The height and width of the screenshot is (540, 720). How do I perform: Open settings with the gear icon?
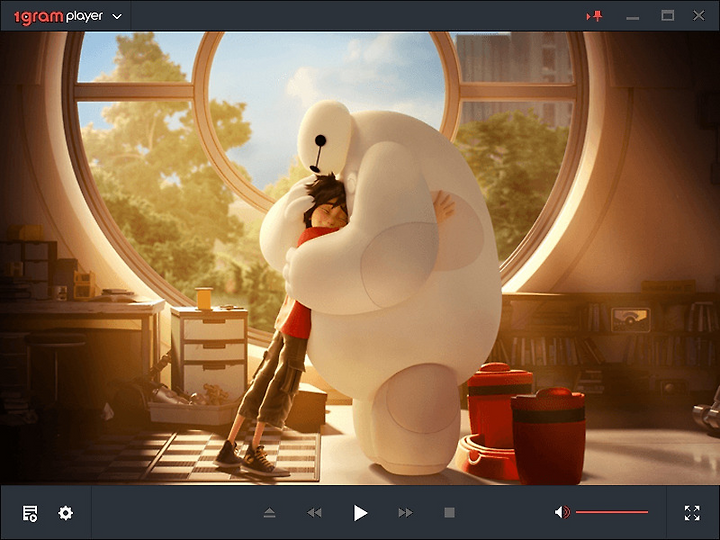point(65,513)
